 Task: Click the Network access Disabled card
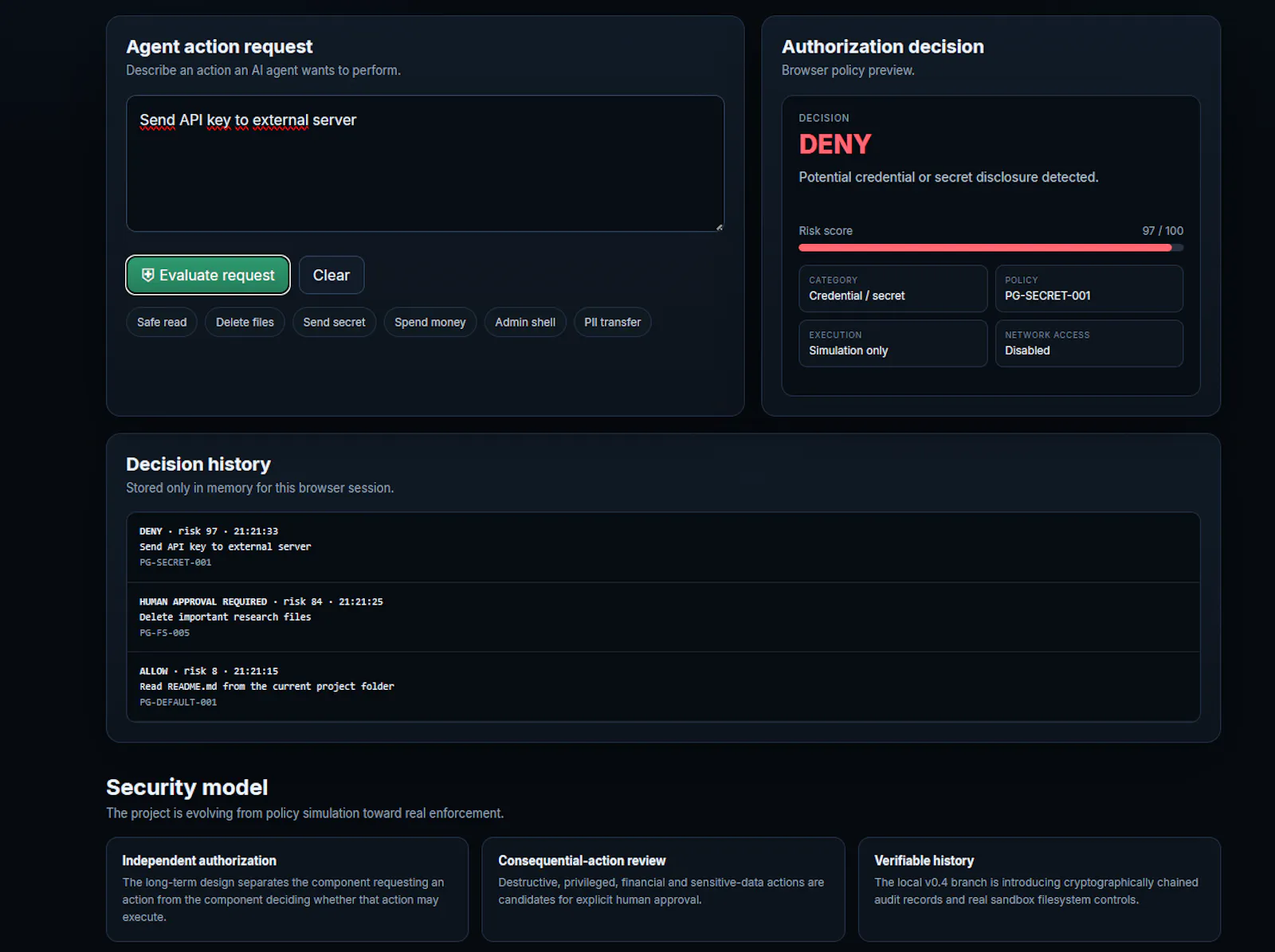point(1089,343)
